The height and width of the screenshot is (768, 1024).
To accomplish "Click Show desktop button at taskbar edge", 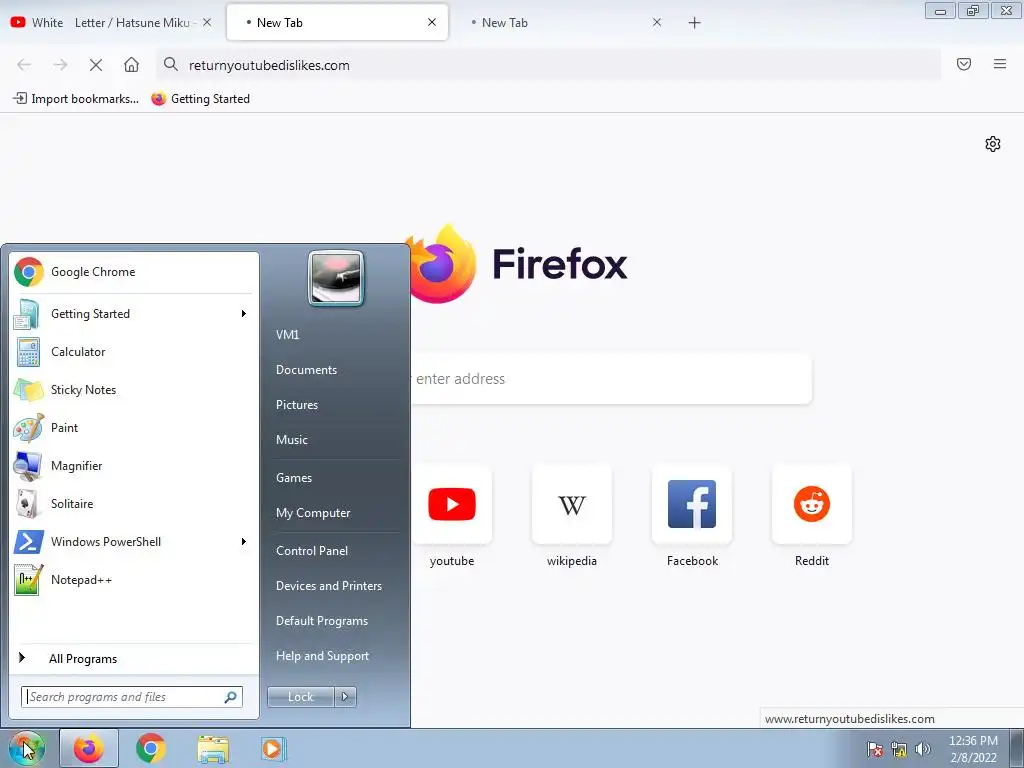I will [1017, 748].
